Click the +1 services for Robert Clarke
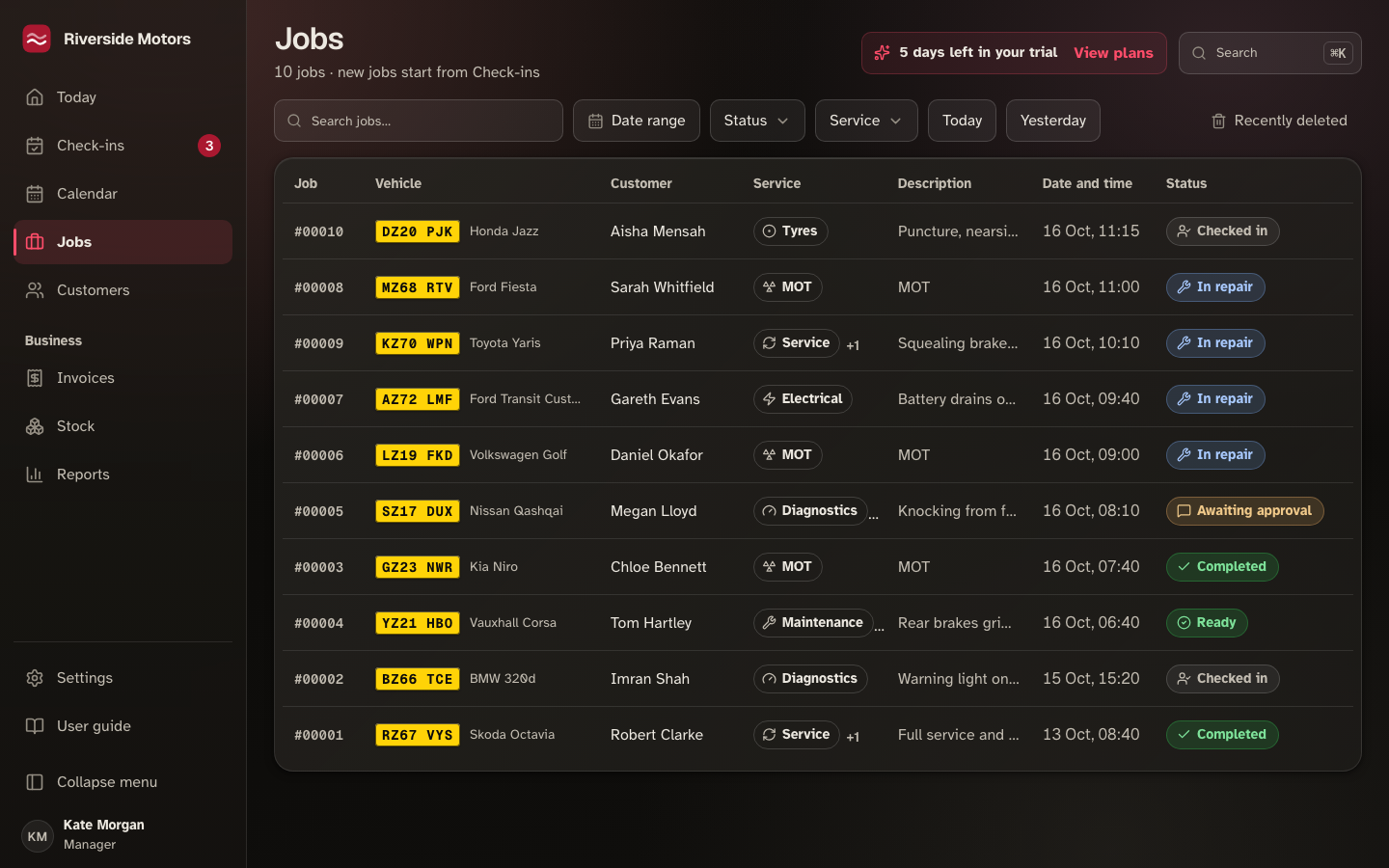1389x868 pixels. click(x=853, y=737)
